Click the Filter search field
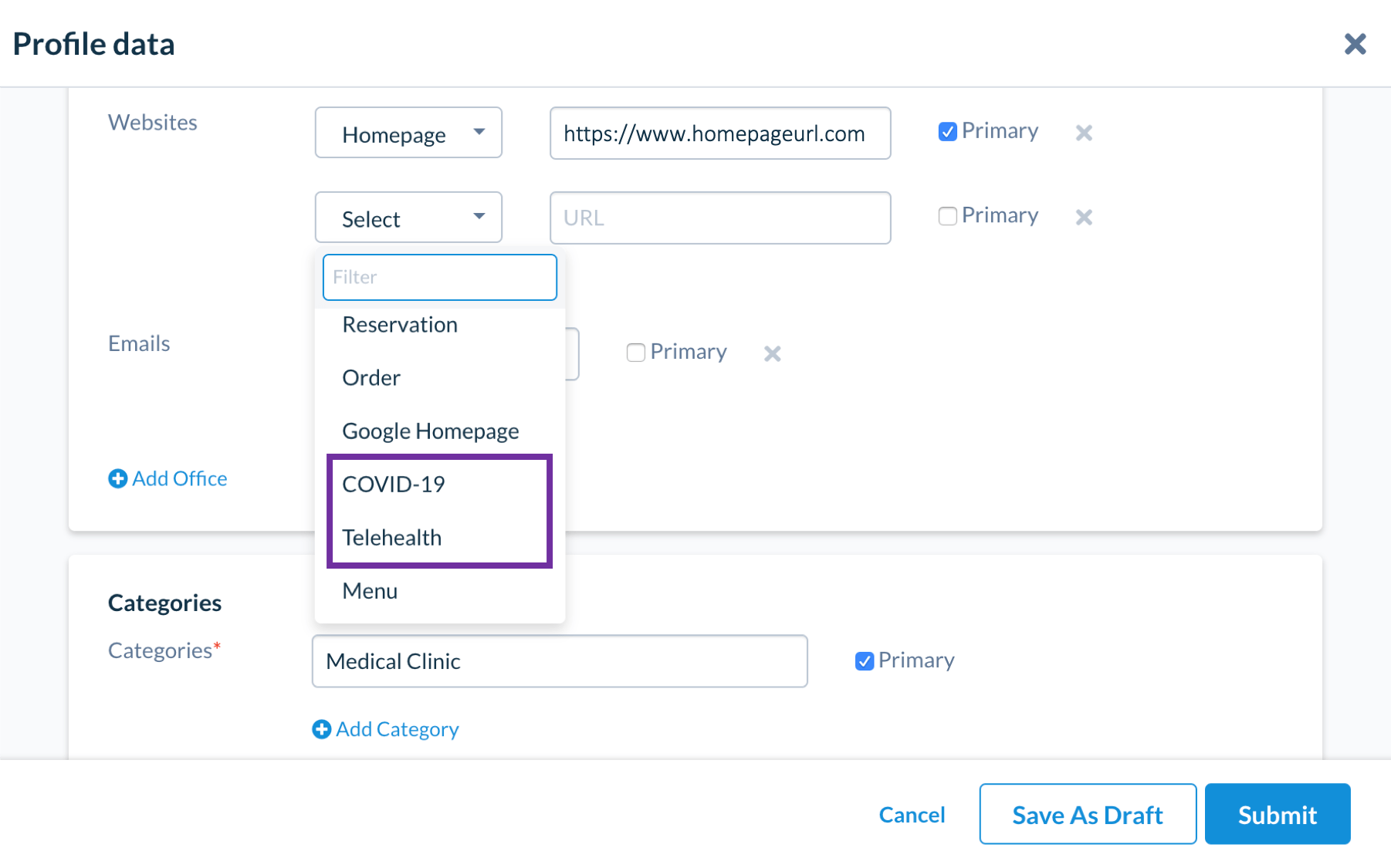The image size is (1391, 868). pyautogui.click(x=440, y=277)
